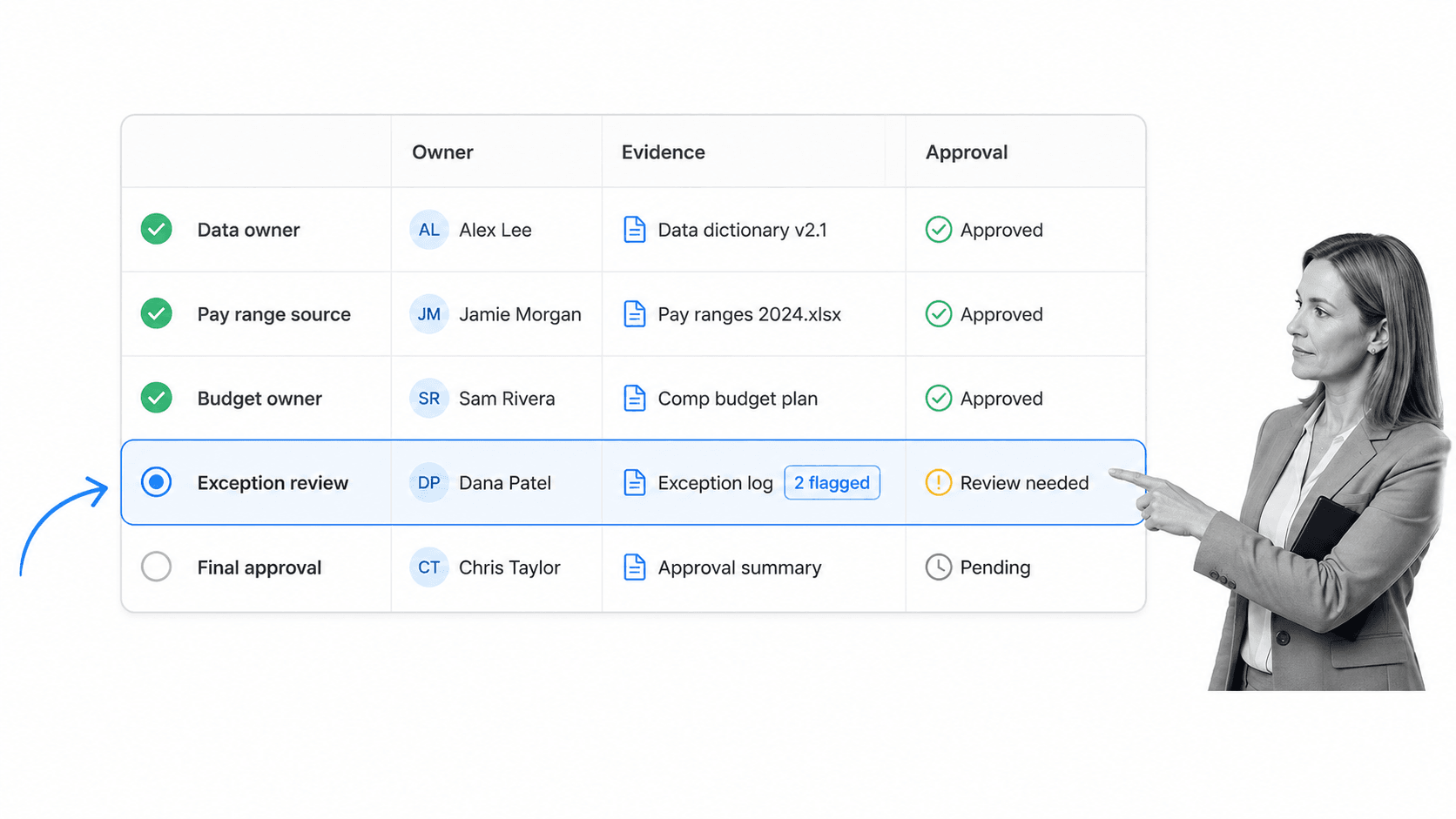1456x819 pixels.
Task: Open the document icon for Exception log
Action: [635, 483]
